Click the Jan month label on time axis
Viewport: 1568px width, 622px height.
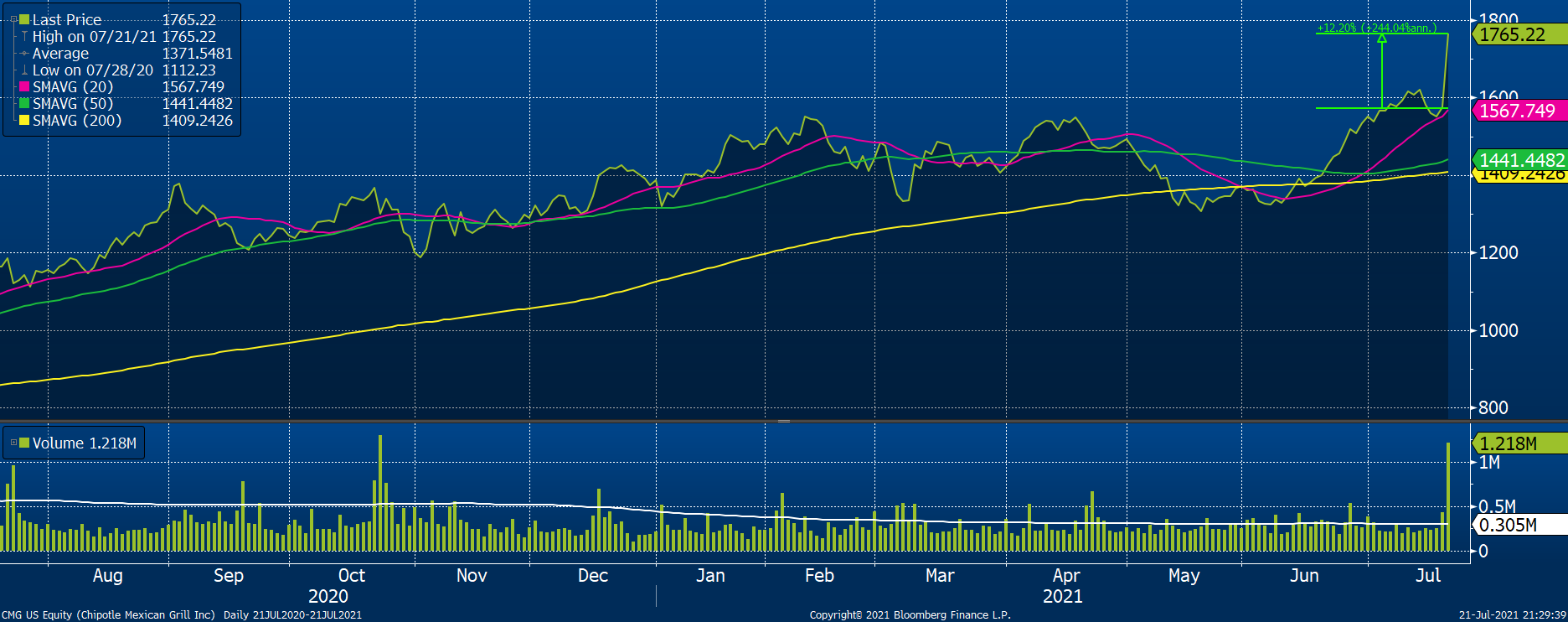710,575
